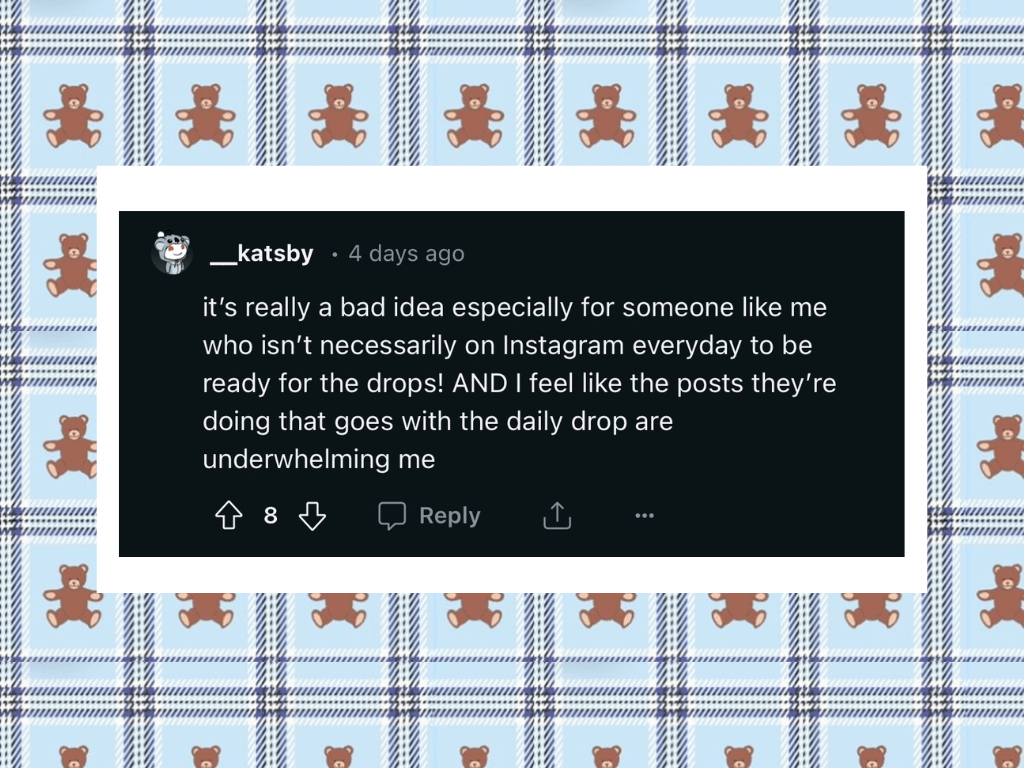Click the Snoo avatar beside __katsby
Viewport: 1024px width, 768px height.
point(172,253)
